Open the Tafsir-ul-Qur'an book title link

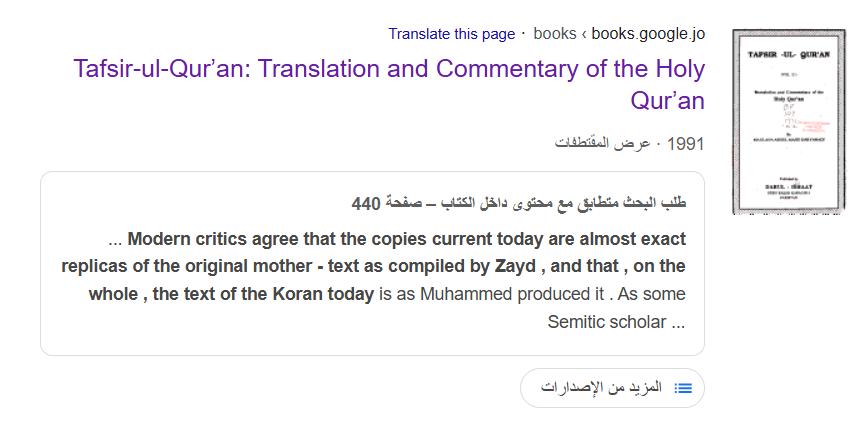tap(389, 71)
